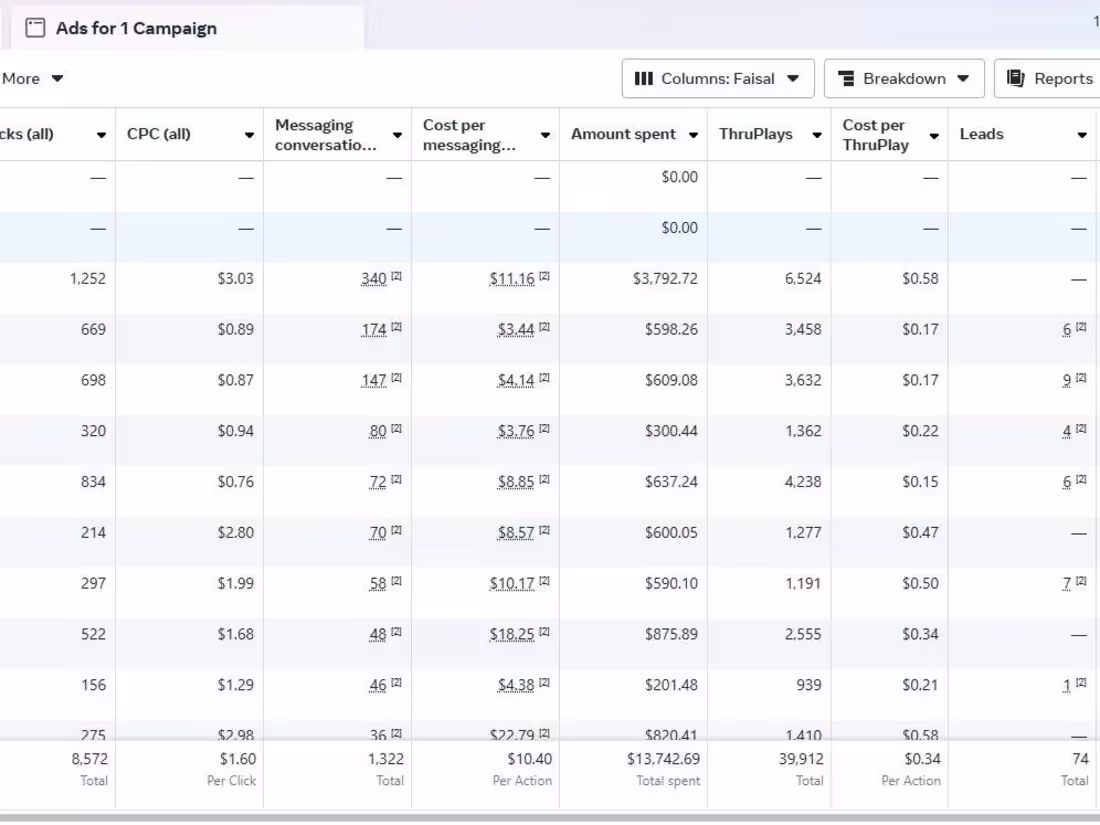The width and height of the screenshot is (1100, 825).
Task: Select the $3,792.72 amount spent cell
Action: tap(665, 279)
